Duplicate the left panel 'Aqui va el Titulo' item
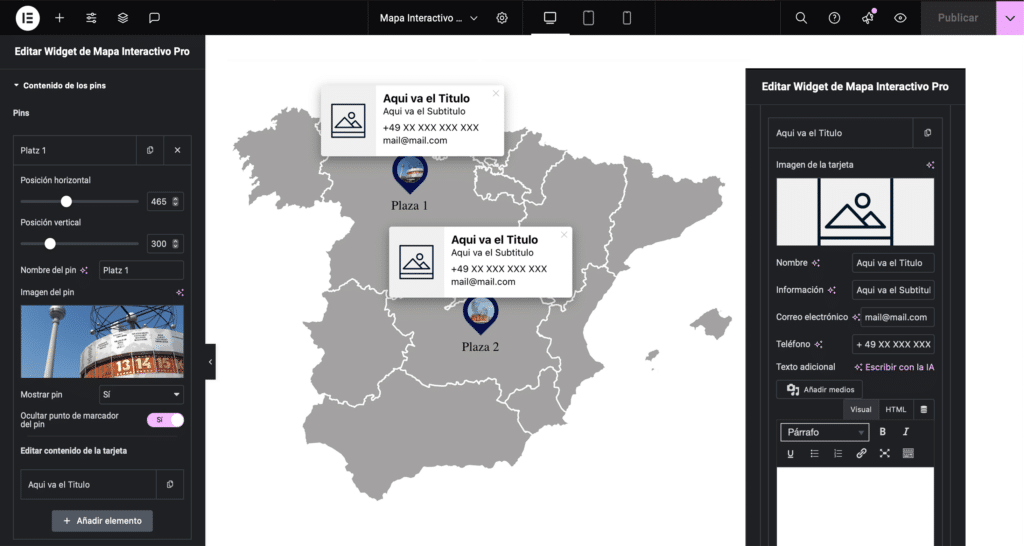This screenshot has height=546, width=1024. [170, 485]
